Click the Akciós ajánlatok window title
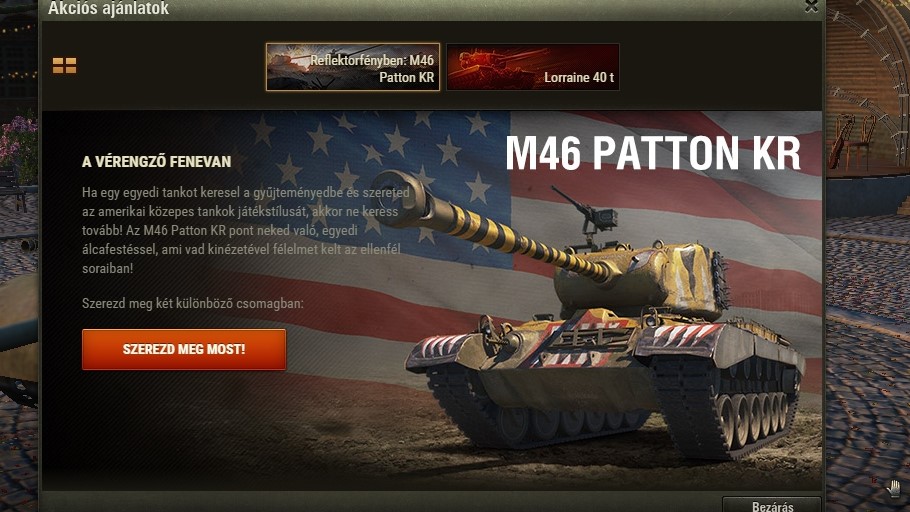910x512 pixels. click(x=109, y=8)
